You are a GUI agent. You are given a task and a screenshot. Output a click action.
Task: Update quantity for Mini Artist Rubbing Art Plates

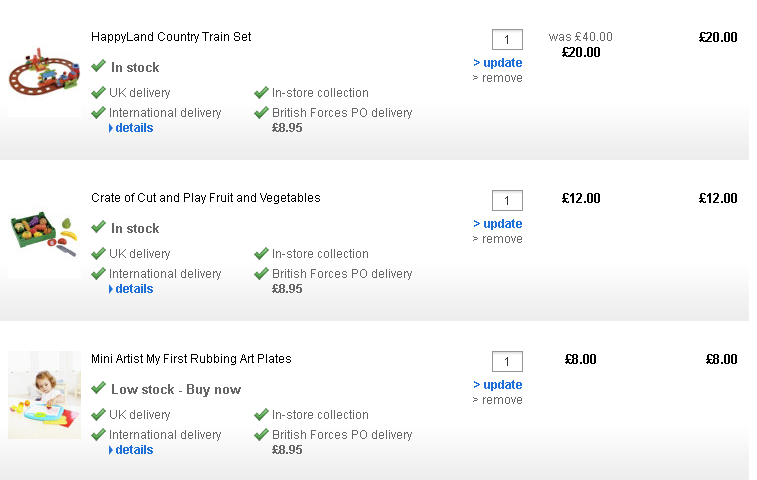click(498, 385)
